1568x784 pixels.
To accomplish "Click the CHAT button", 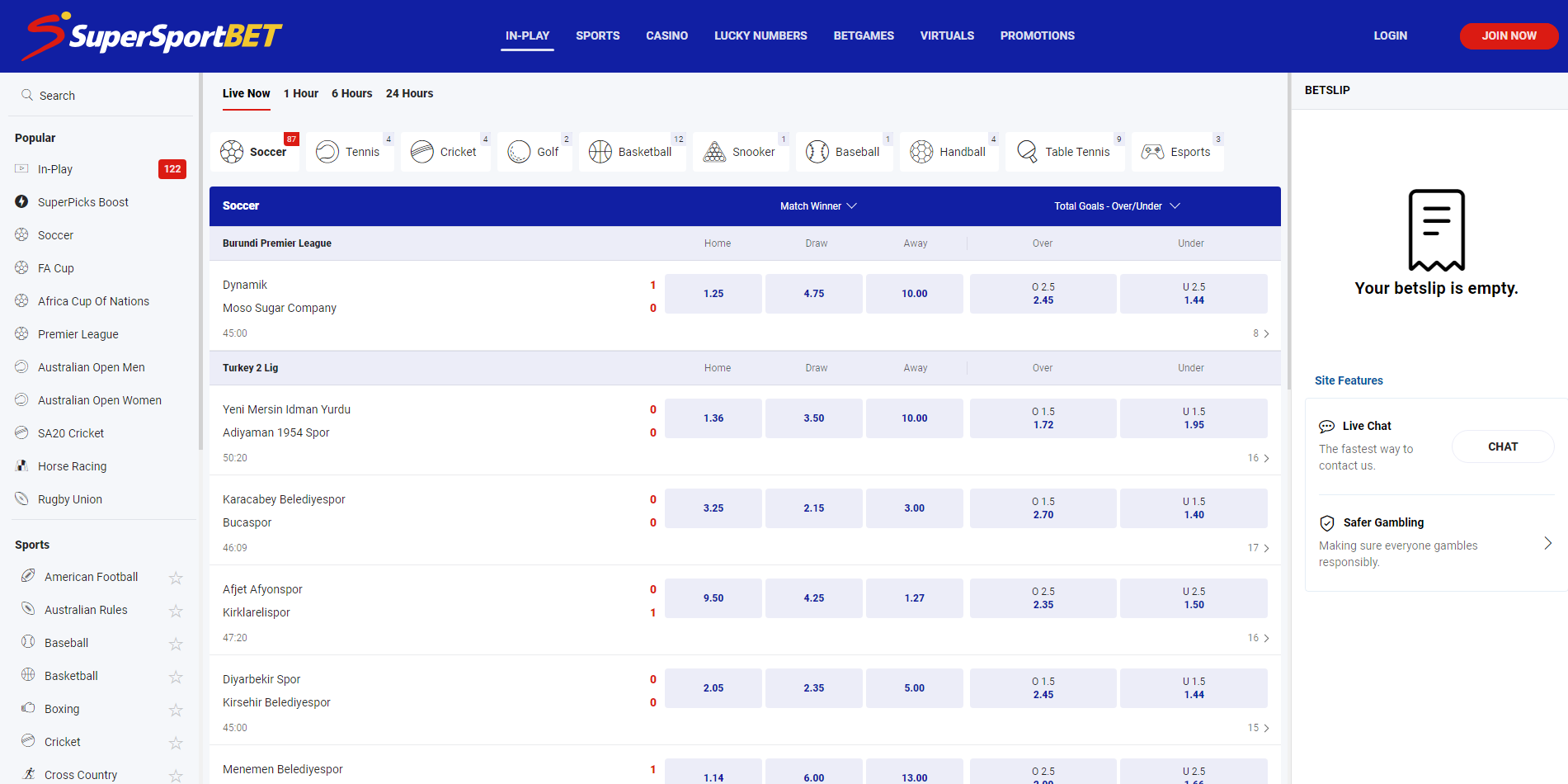I will point(1503,446).
